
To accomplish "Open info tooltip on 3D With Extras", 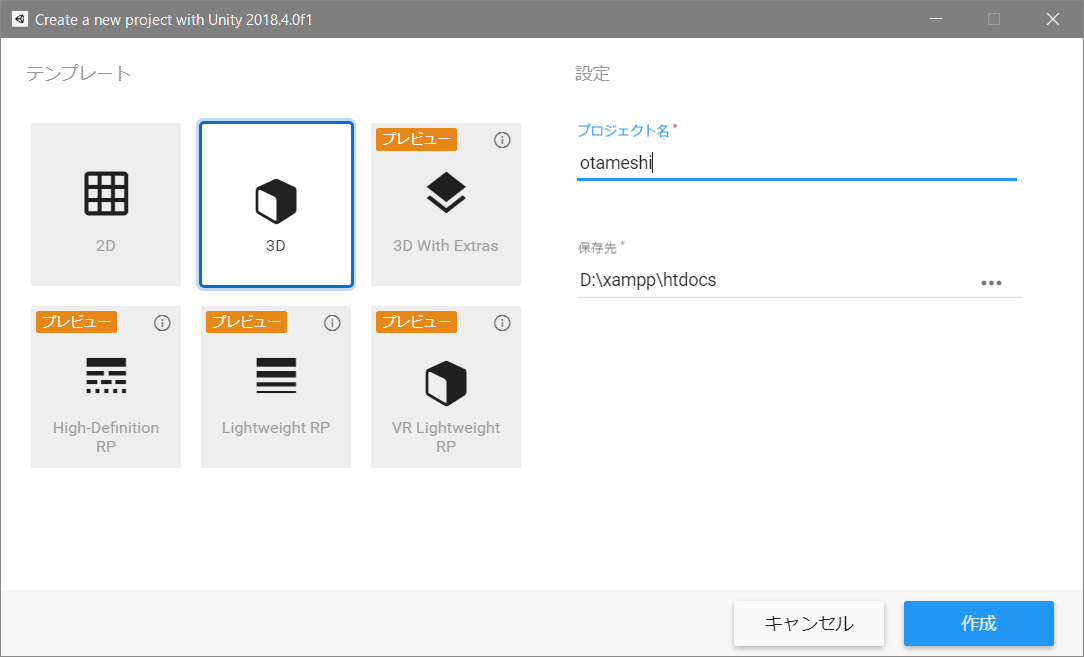I will pyautogui.click(x=502, y=140).
